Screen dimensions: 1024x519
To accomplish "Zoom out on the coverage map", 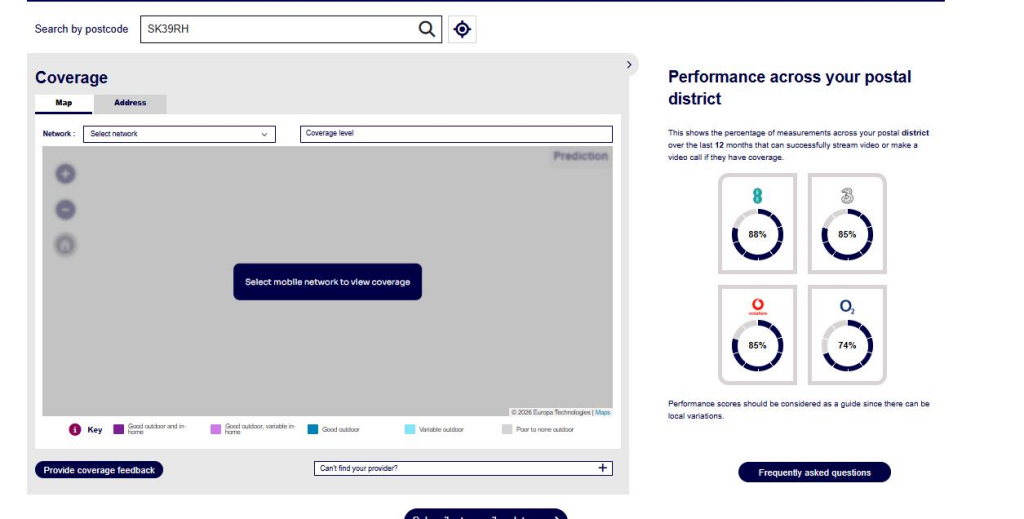I will click(65, 210).
